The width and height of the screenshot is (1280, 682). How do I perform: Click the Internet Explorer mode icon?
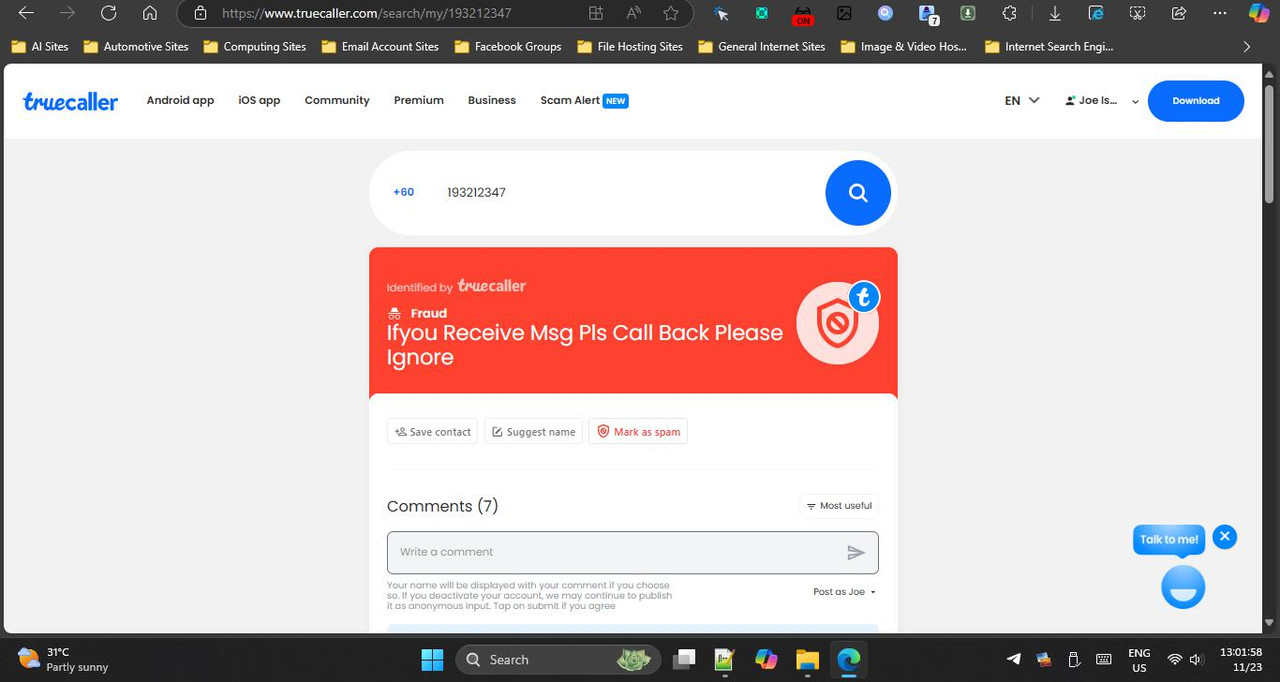point(1096,14)
